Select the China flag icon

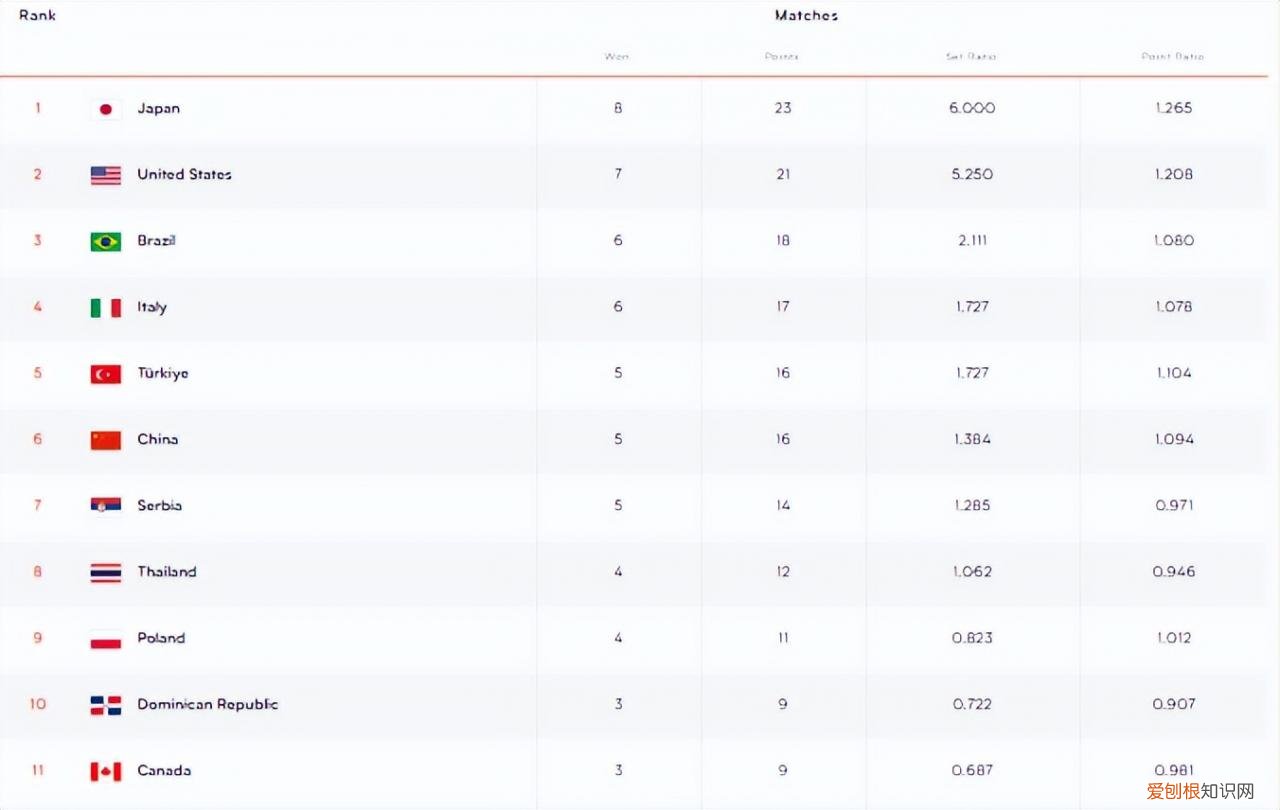pos(106,440)
